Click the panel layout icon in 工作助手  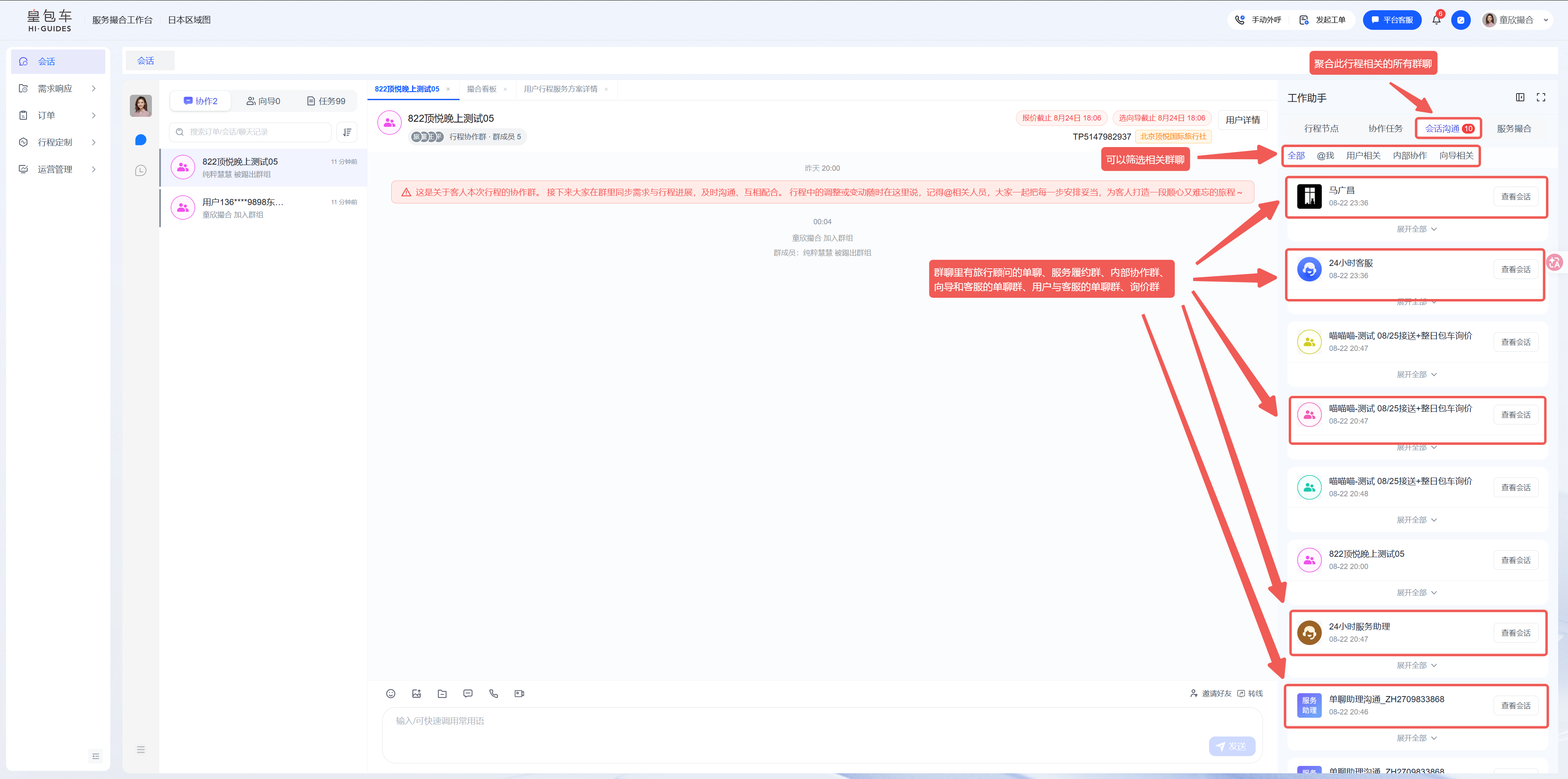1520,98
